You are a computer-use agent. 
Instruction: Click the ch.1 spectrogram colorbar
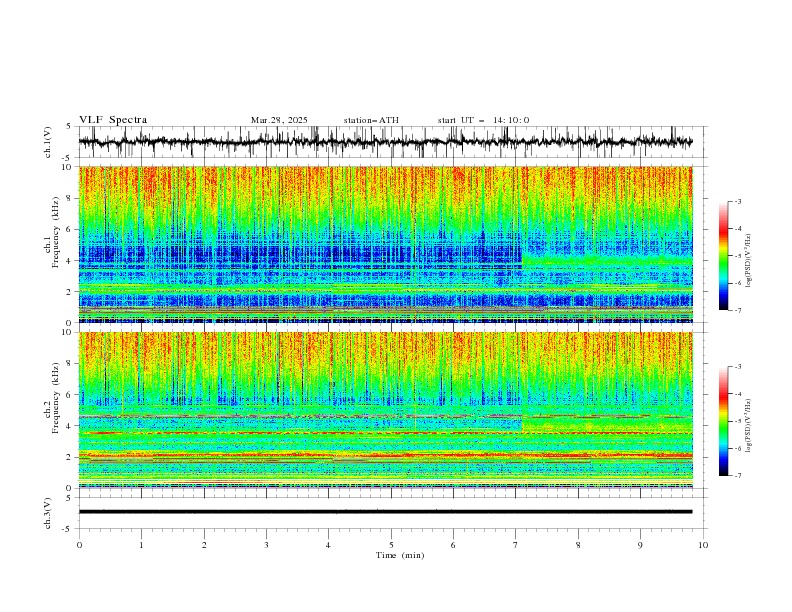(x=723, y=255)
